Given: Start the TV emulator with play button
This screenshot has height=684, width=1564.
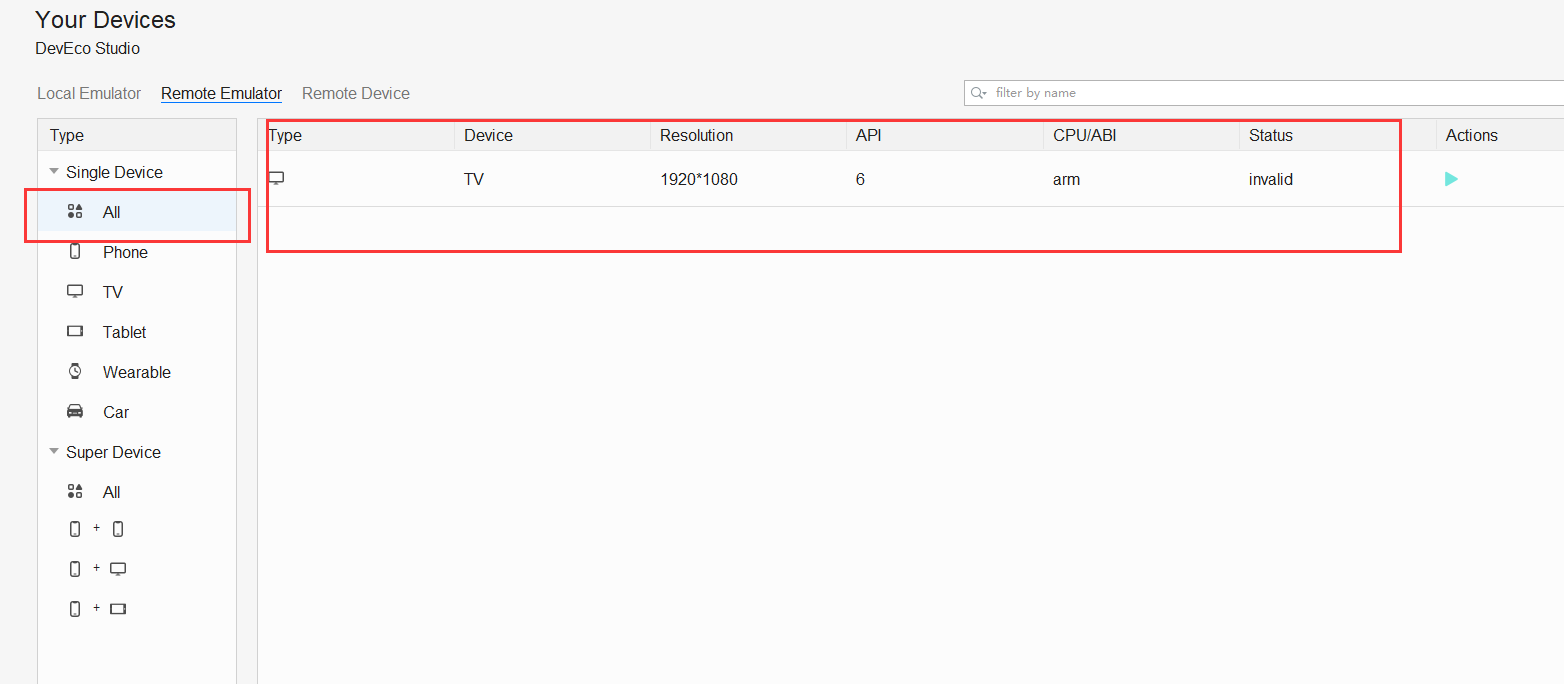Looking at the screenshot, I should tap(1451, 179).
